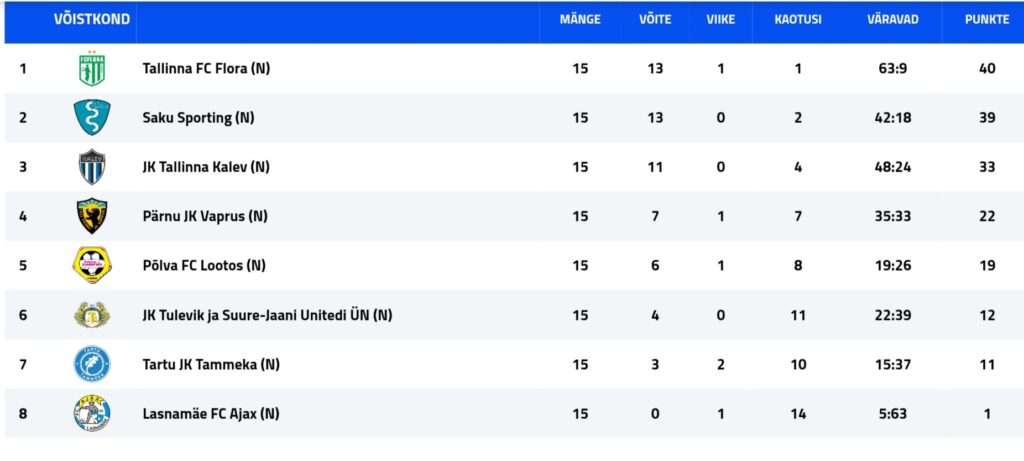Open the JK Tulevik club emblem
This screenshot has height=461, width=1024.
92,315
